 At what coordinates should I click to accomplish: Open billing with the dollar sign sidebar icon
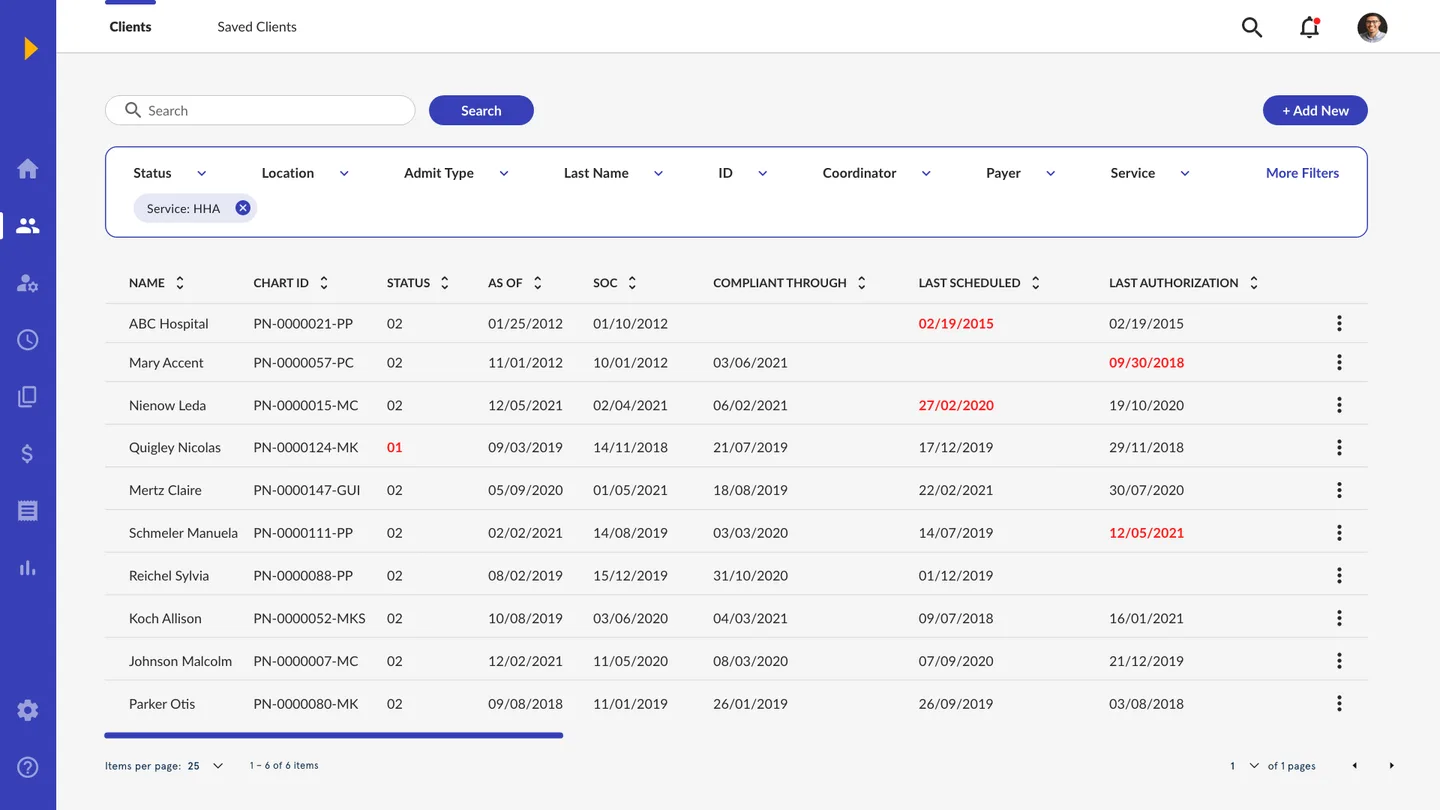pyautogui.click(x=27, y=453)
